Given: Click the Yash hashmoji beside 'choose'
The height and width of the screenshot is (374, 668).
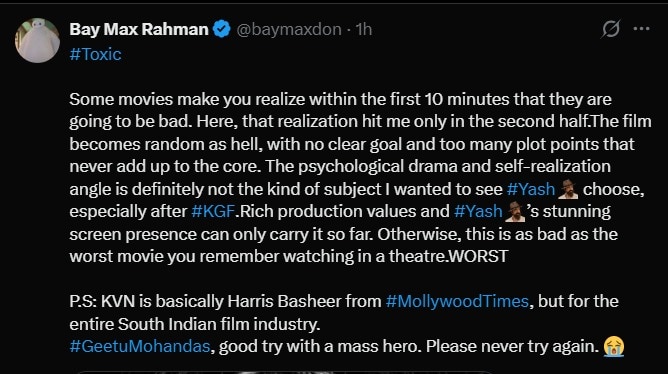Looking at the screenshot, I should 568,189.
